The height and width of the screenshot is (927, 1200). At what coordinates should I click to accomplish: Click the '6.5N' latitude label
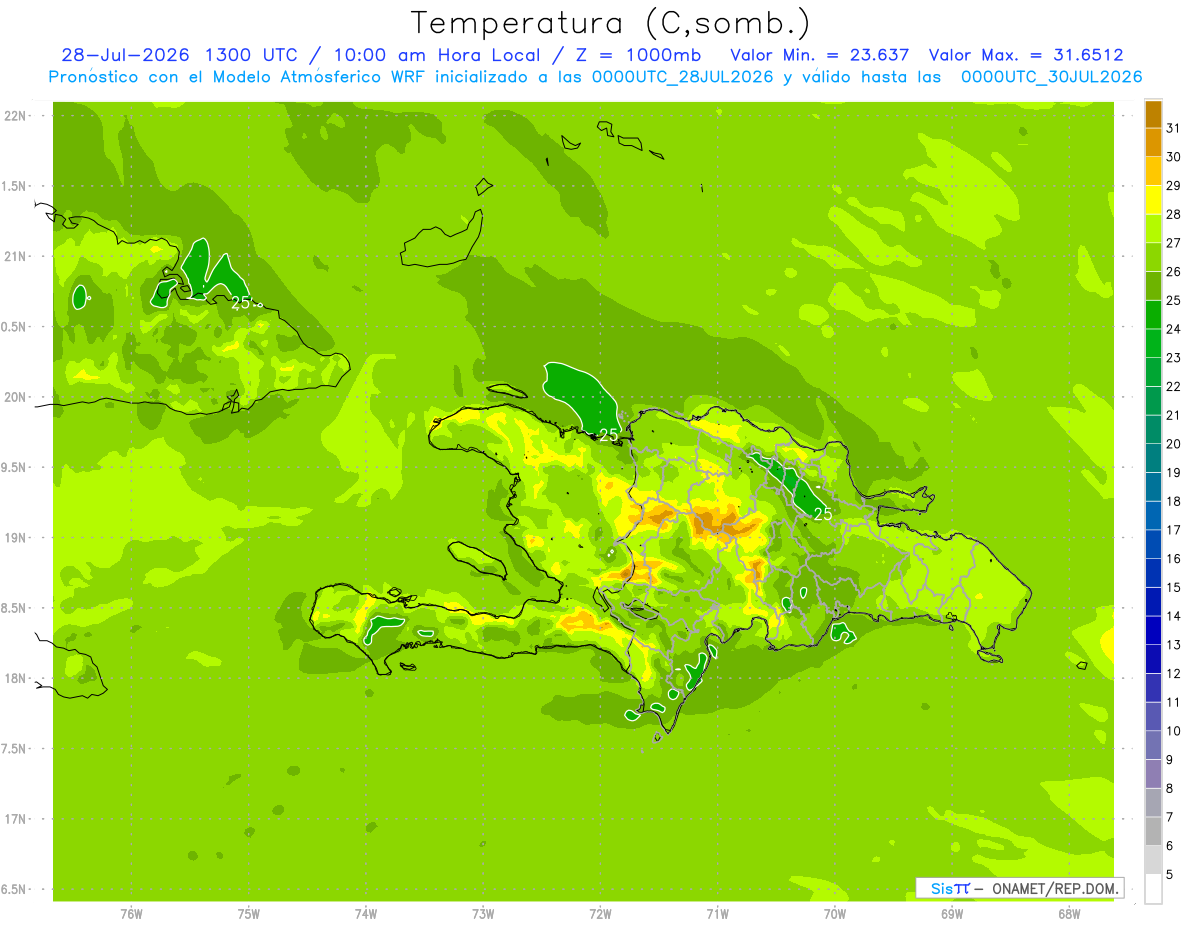tap(15, 890)
